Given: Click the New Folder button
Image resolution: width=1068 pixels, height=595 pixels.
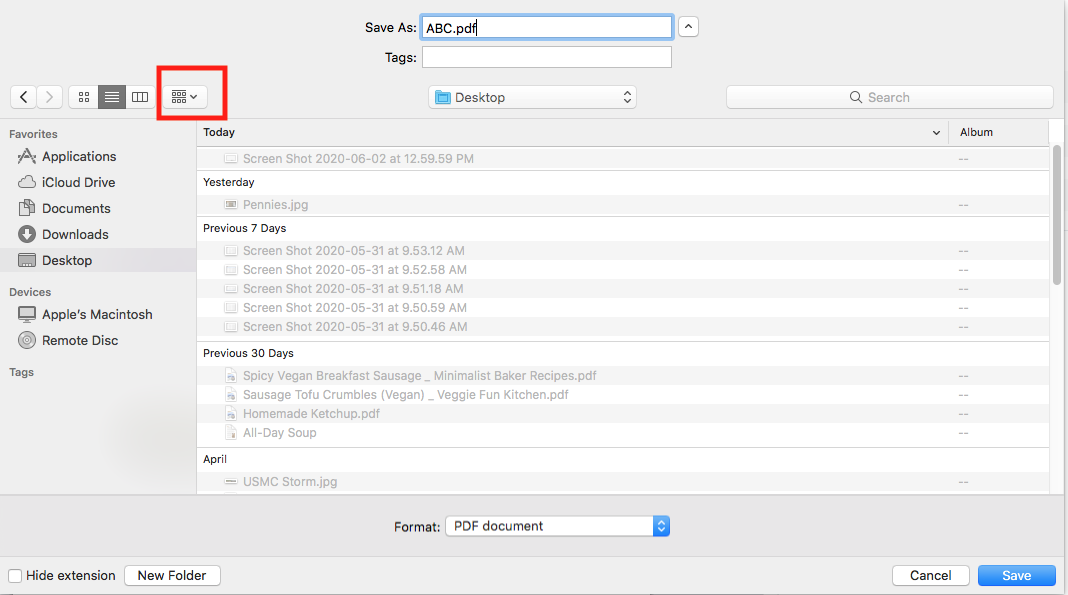Looking at the screenshot, I should (x=172, y=575).
